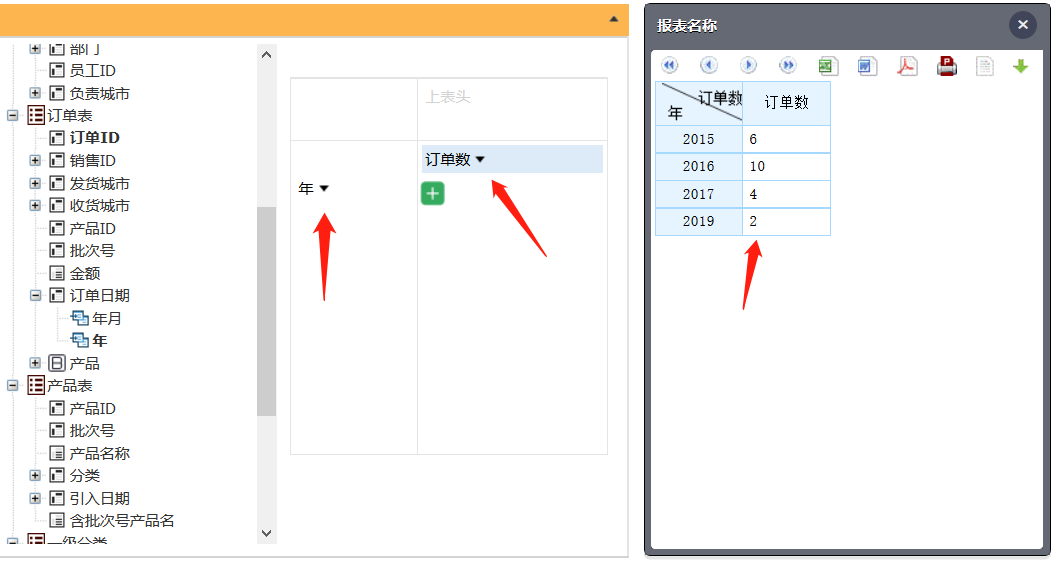This screenshot has width=1059, height=566.
Task: Select the 含批次号产品名 field
Action: pos(122,521)
